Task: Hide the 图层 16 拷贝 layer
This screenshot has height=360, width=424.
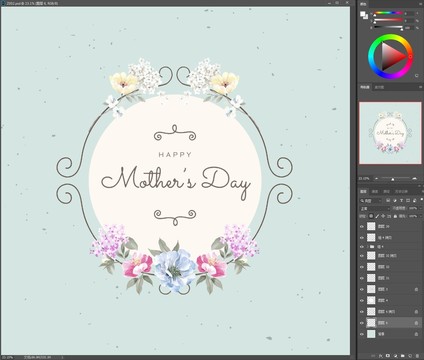Action: click(362, 256)
